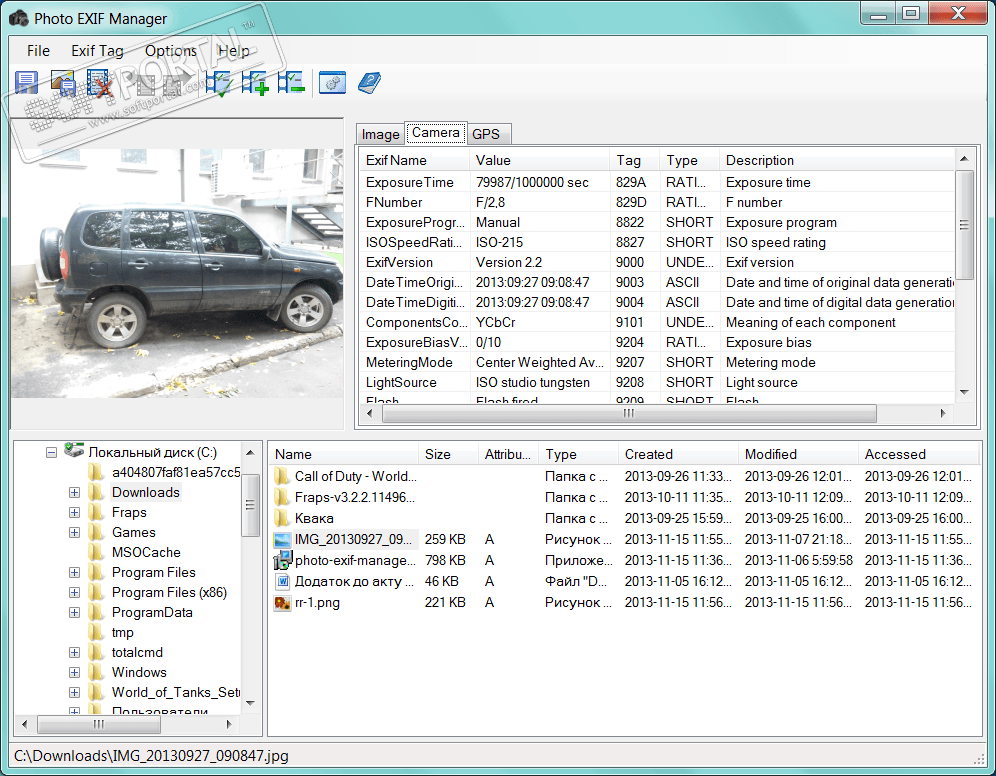Collapse the Локальный диск (C:) node
996x776 pixels.
coord(51,452)
